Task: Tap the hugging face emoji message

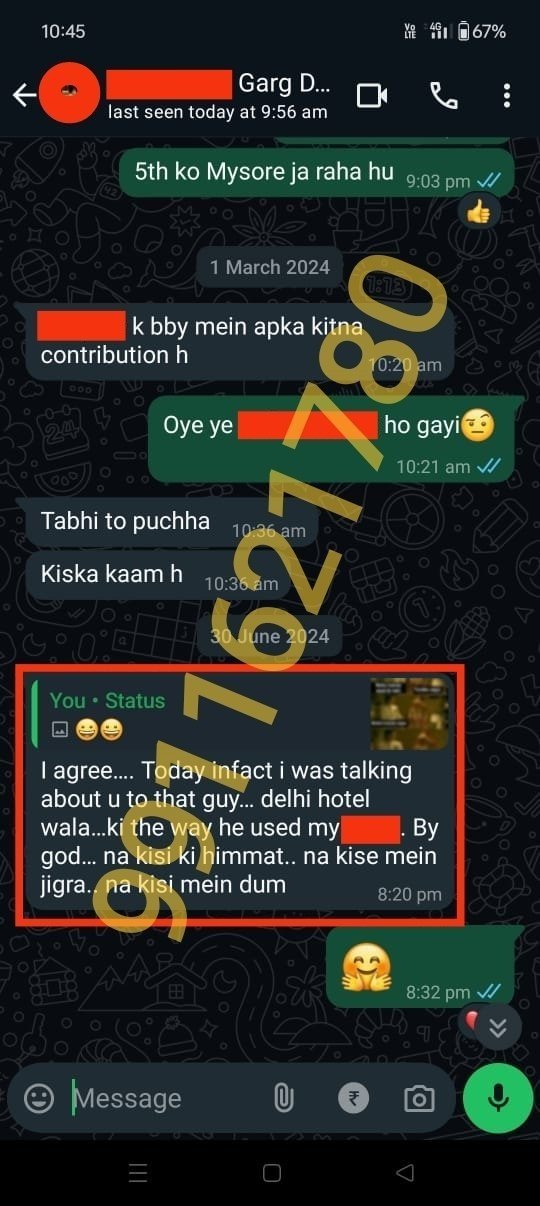Action: [x=365, y=968]
